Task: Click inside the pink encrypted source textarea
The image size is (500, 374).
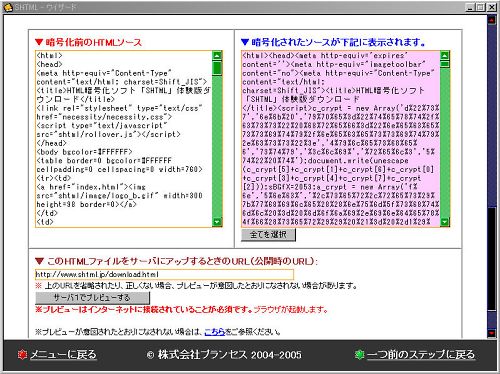Action: [341, 139]
